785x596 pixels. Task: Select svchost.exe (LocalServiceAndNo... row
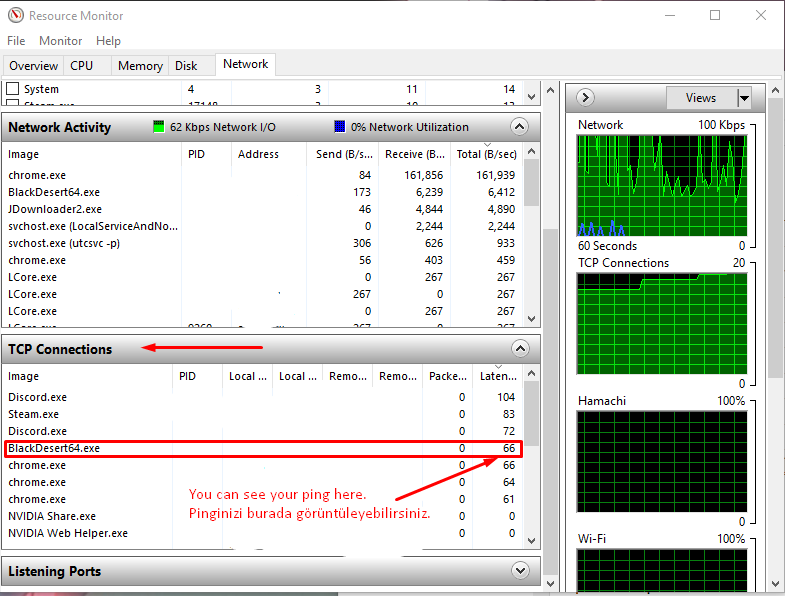262,226
